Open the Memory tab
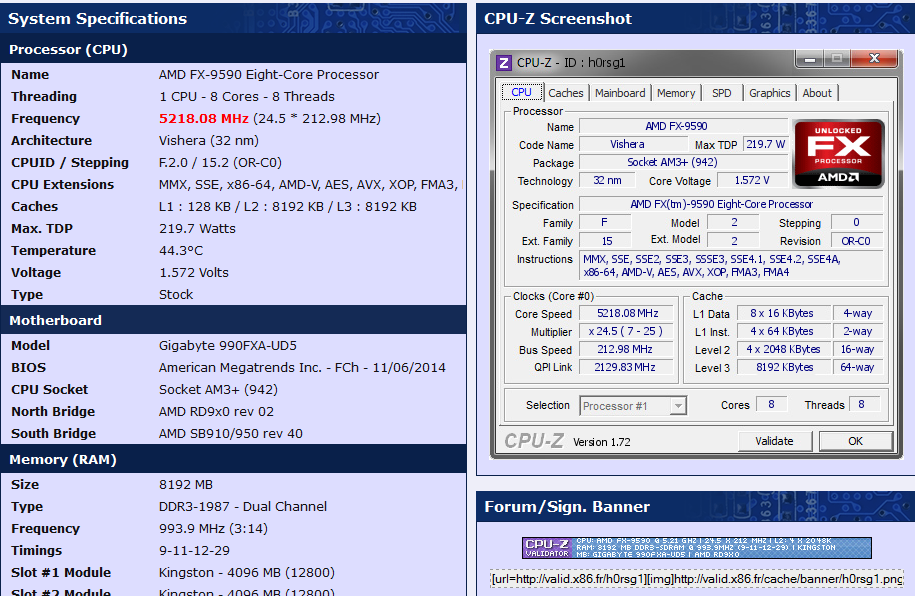This screenshot has width=915, height=596. 676,93
